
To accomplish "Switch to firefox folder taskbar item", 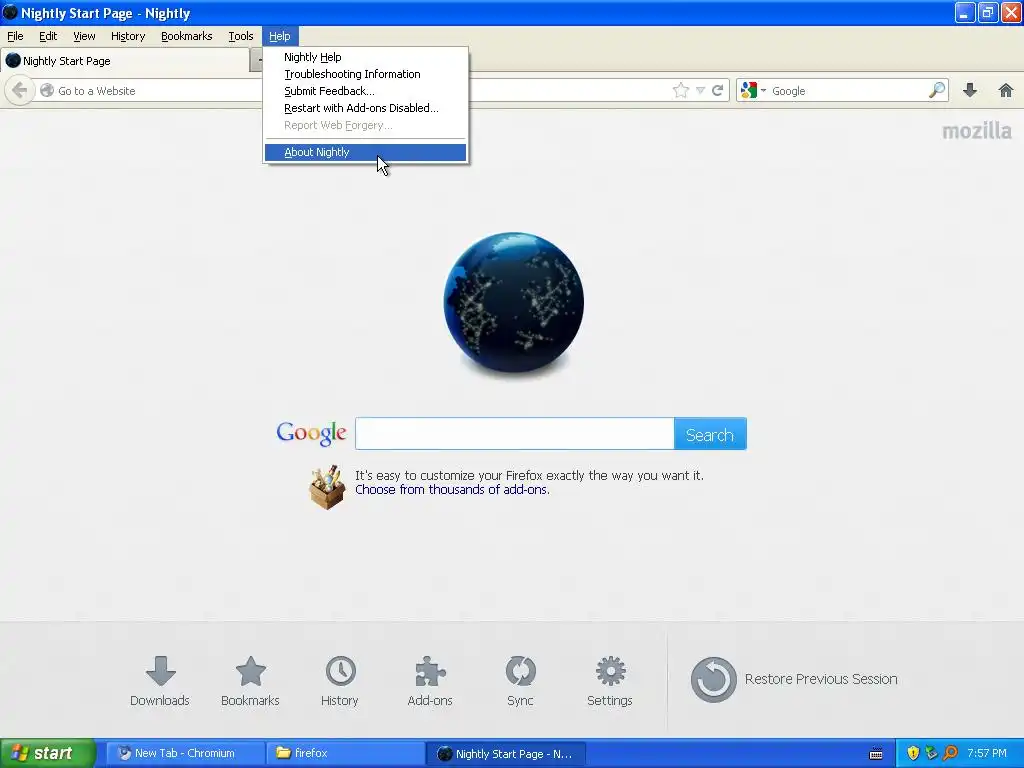I will coord(345,753).
